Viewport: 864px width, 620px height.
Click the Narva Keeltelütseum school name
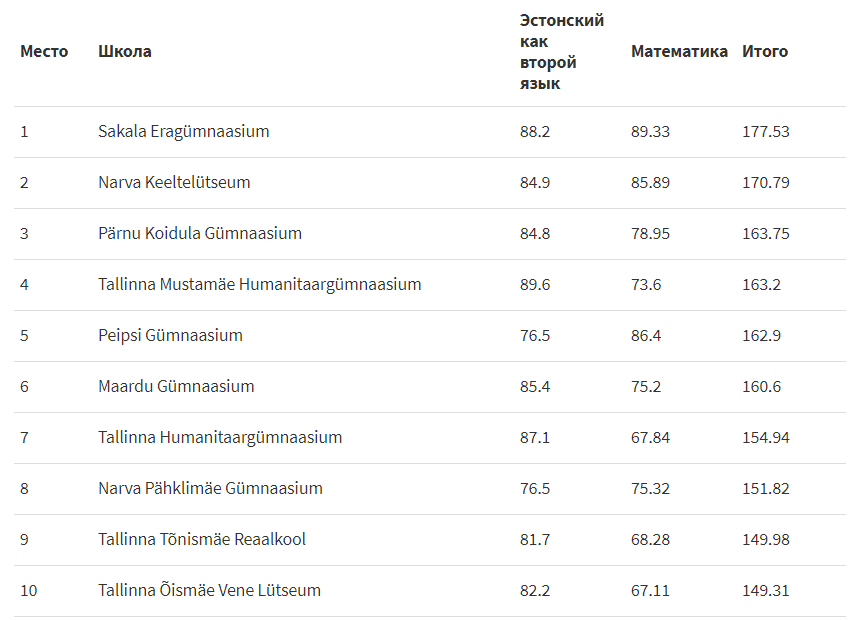pyautogui.click(x=174, y=182)
